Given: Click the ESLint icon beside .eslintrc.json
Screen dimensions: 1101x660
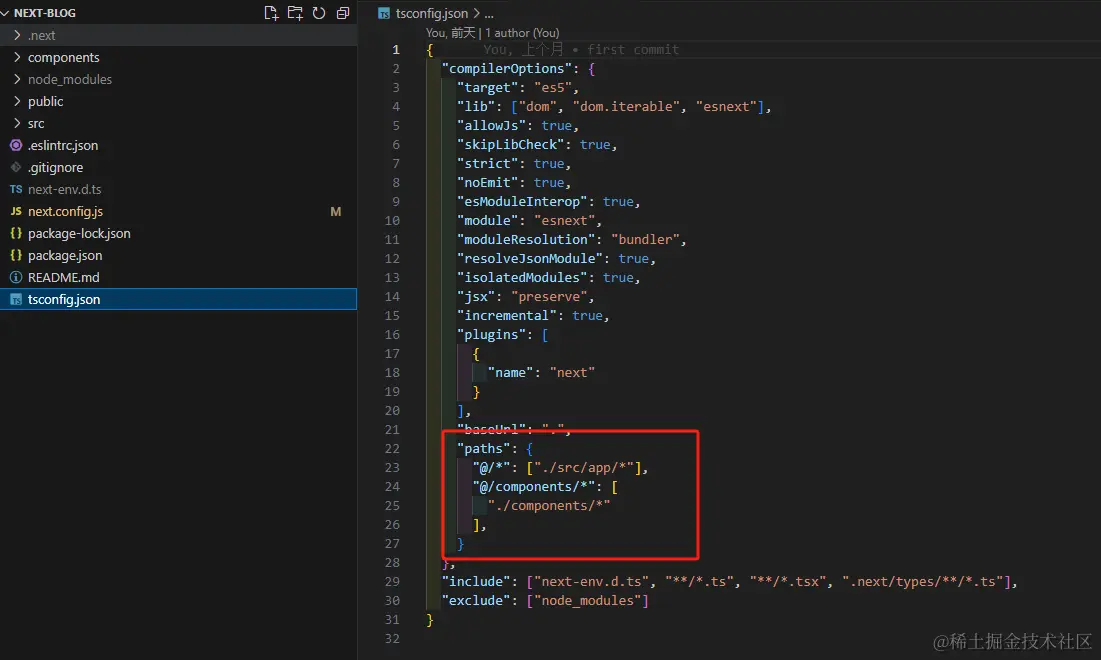Looking at the screenshot, I should [x=16, y=145].
